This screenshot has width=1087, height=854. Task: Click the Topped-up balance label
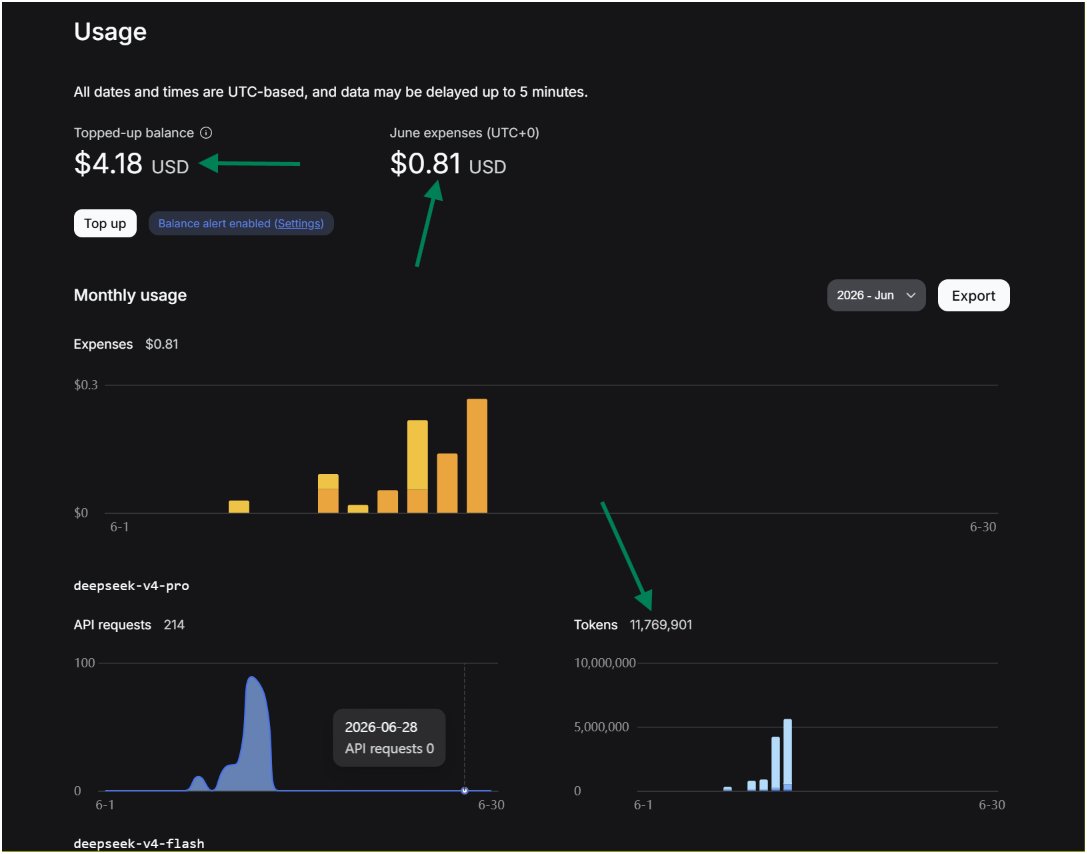point(134,132)
